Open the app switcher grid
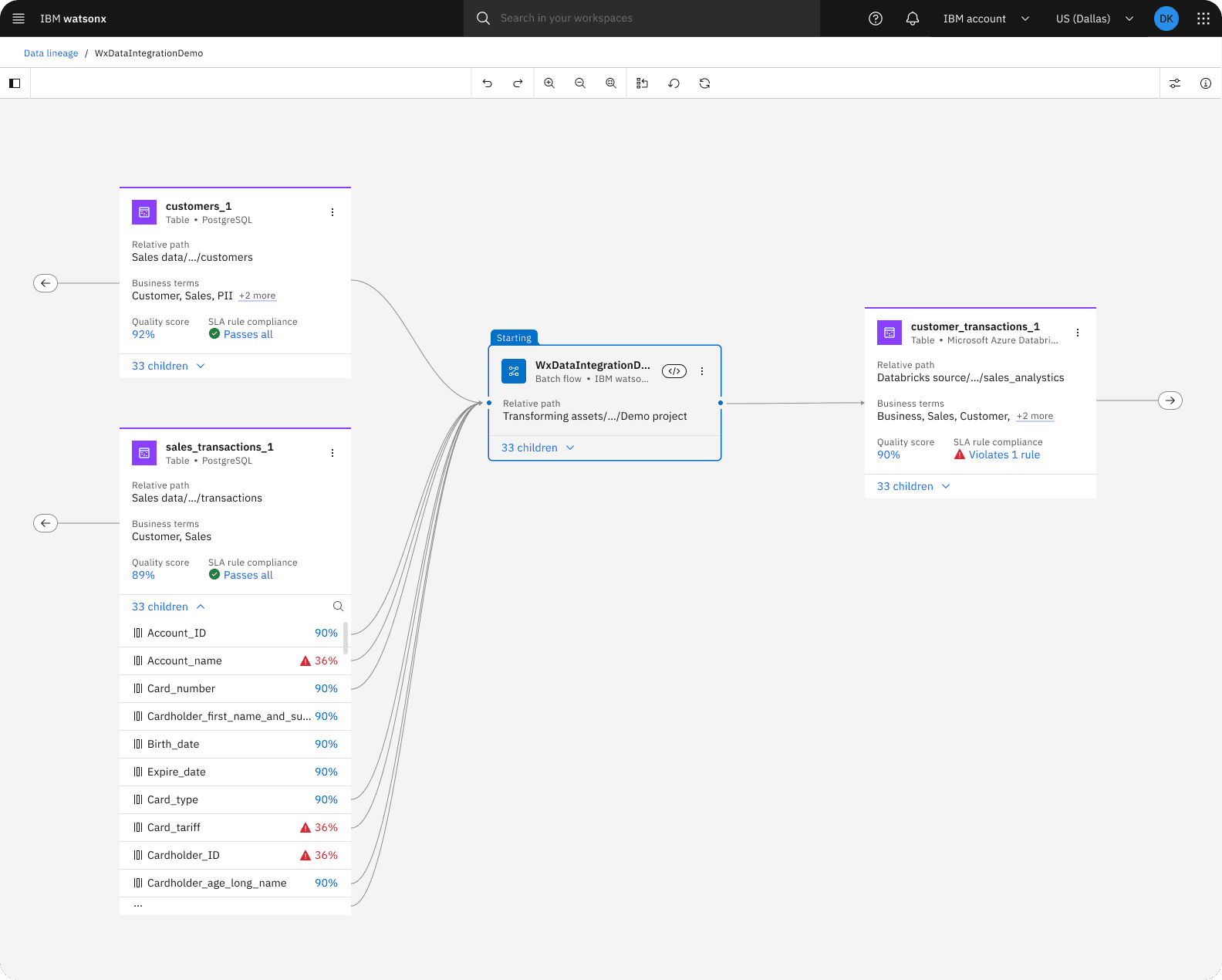1222x980 pixels. [1203, 19]
